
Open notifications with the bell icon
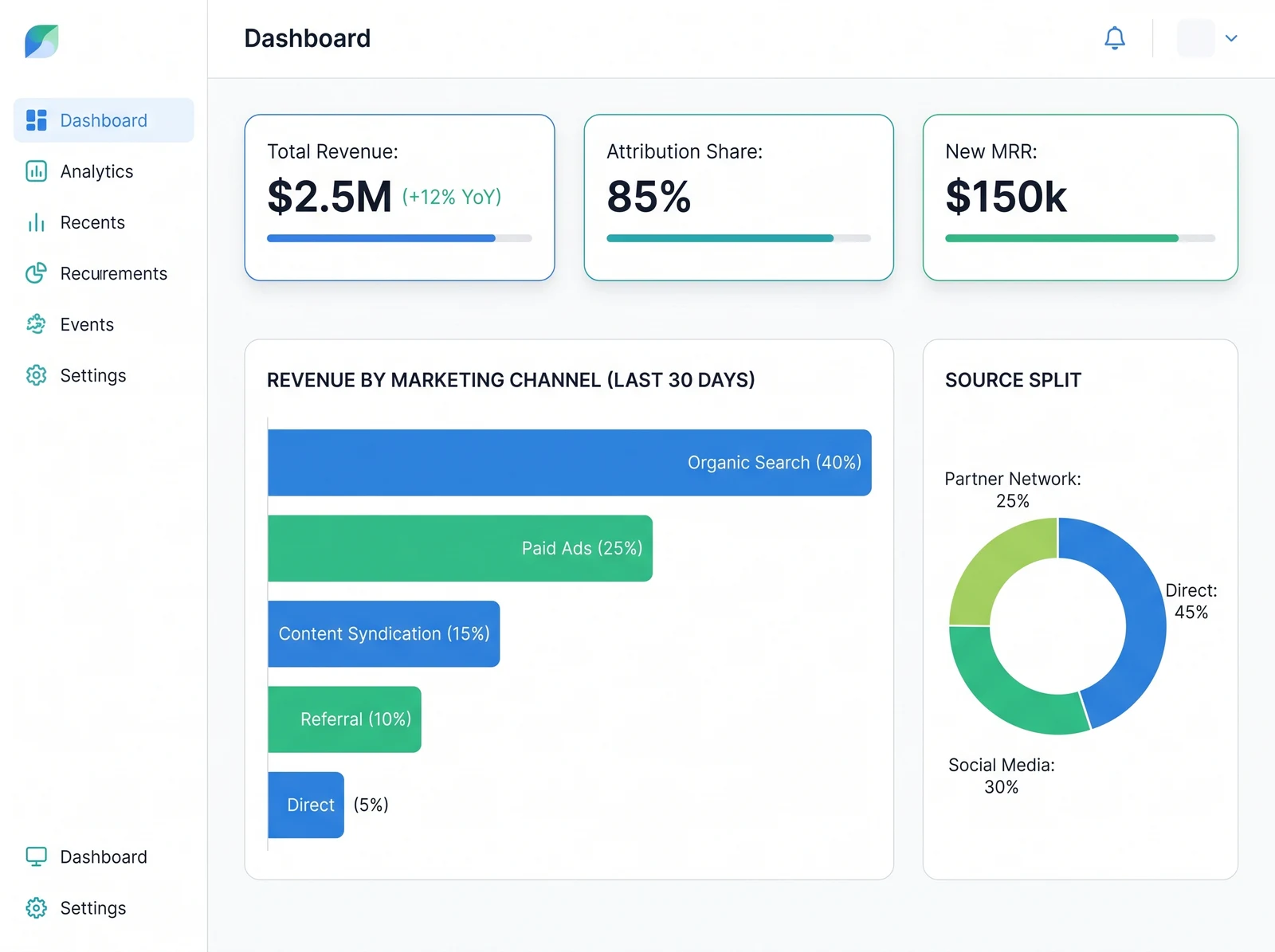click(x=1115, y=38)
